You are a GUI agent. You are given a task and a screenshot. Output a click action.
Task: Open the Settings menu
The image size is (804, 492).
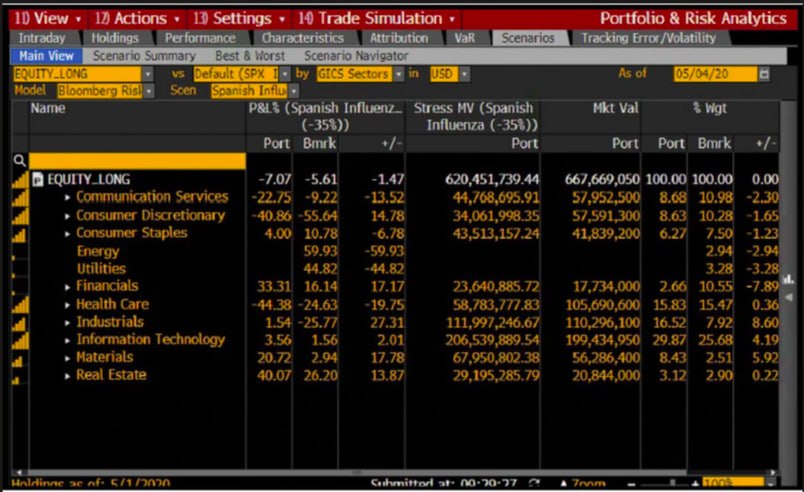pyautogui.click(x=239, y=19)
